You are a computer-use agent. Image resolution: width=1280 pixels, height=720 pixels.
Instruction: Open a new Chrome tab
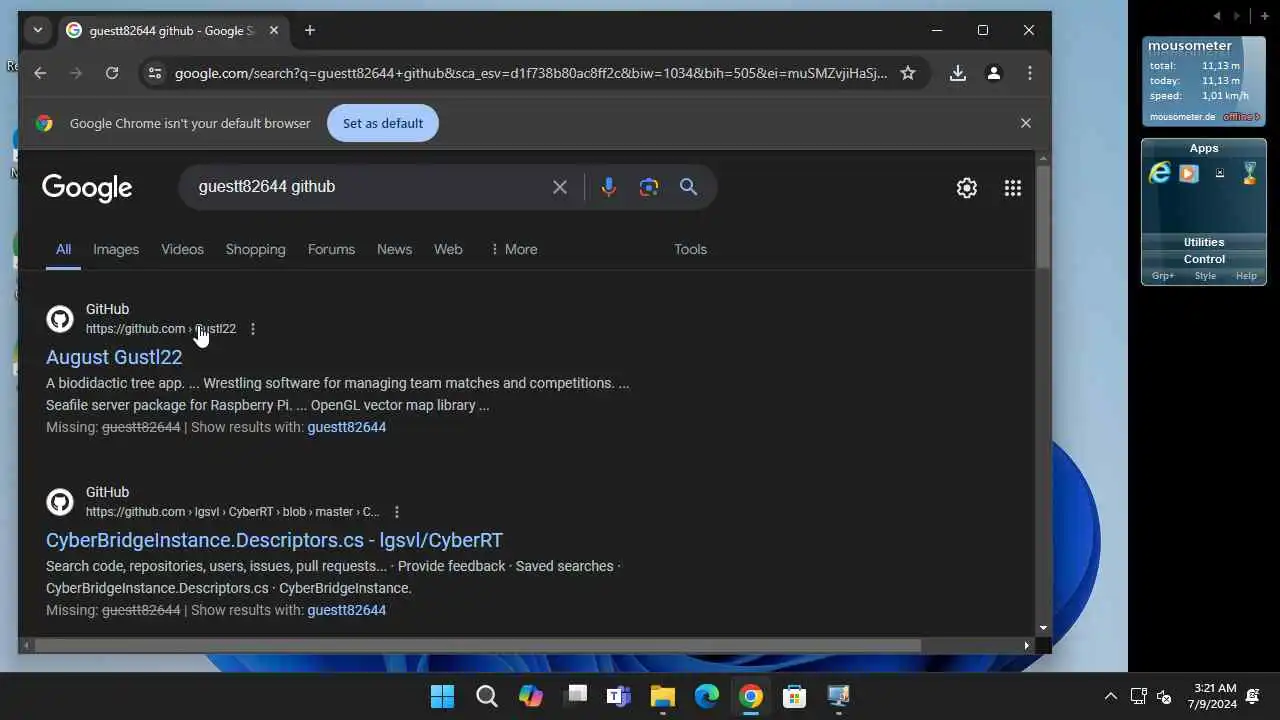pyautogui.click(x=310, y=31)
